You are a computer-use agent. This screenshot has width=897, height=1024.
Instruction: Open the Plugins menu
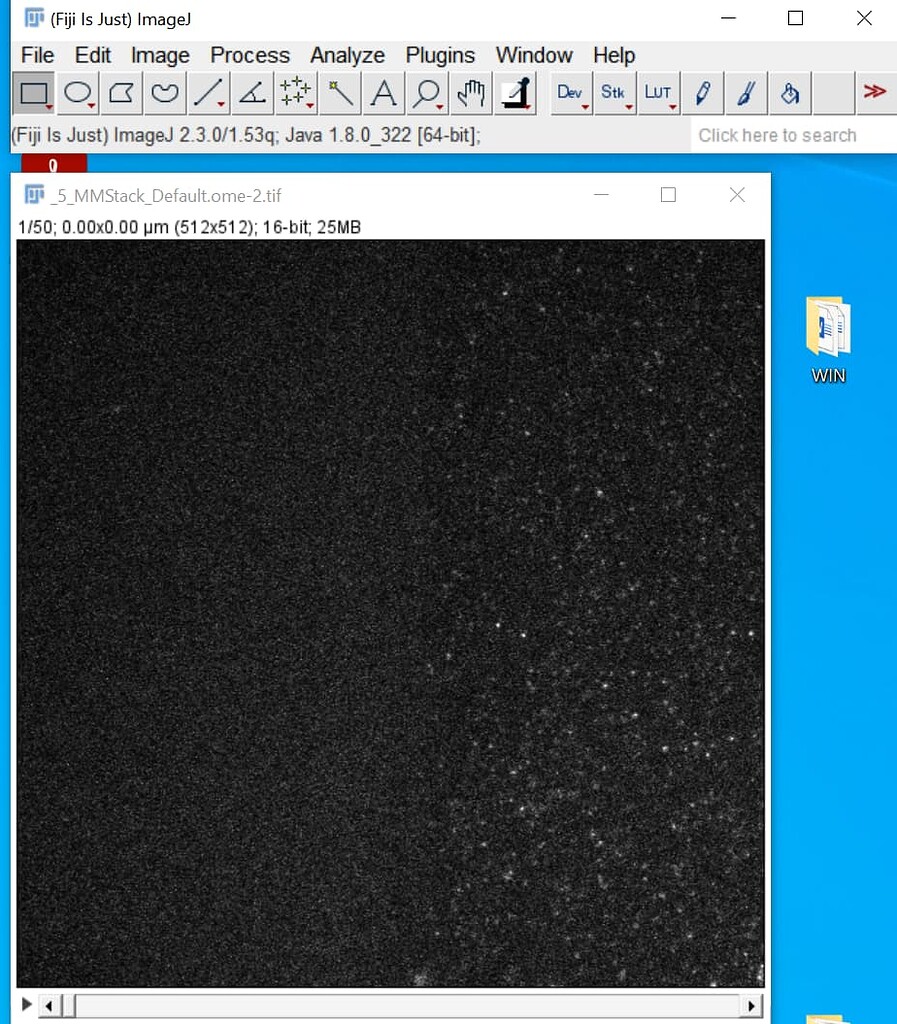[x=440, y=55]
